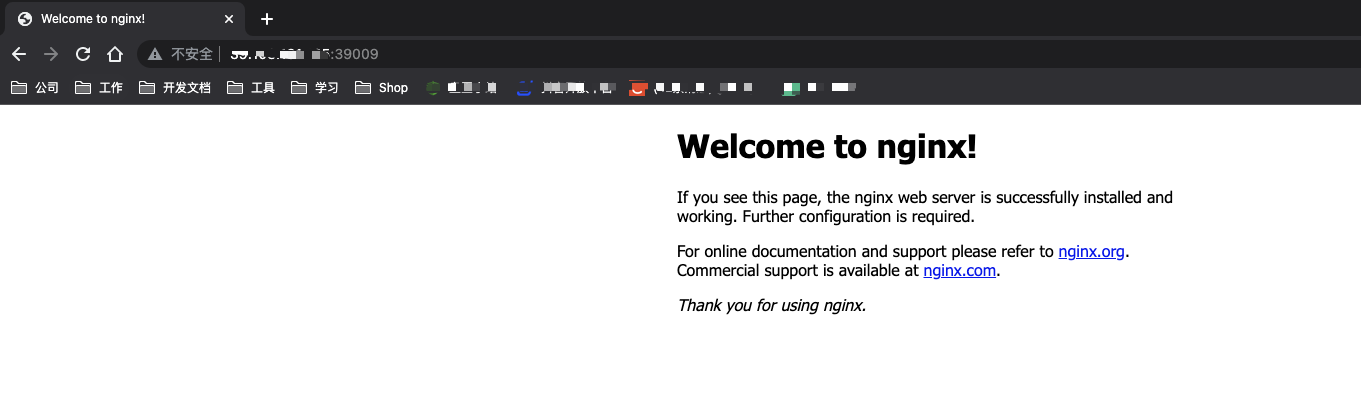1361x405 pixels.
Task: Open the 开发文档 bookmarks folder
Action: click(175, 88)
